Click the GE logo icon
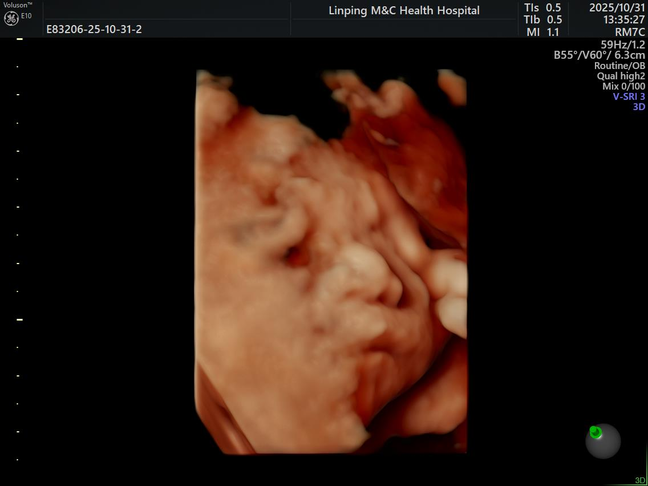648x486 pixels. [x=11, y=17]
